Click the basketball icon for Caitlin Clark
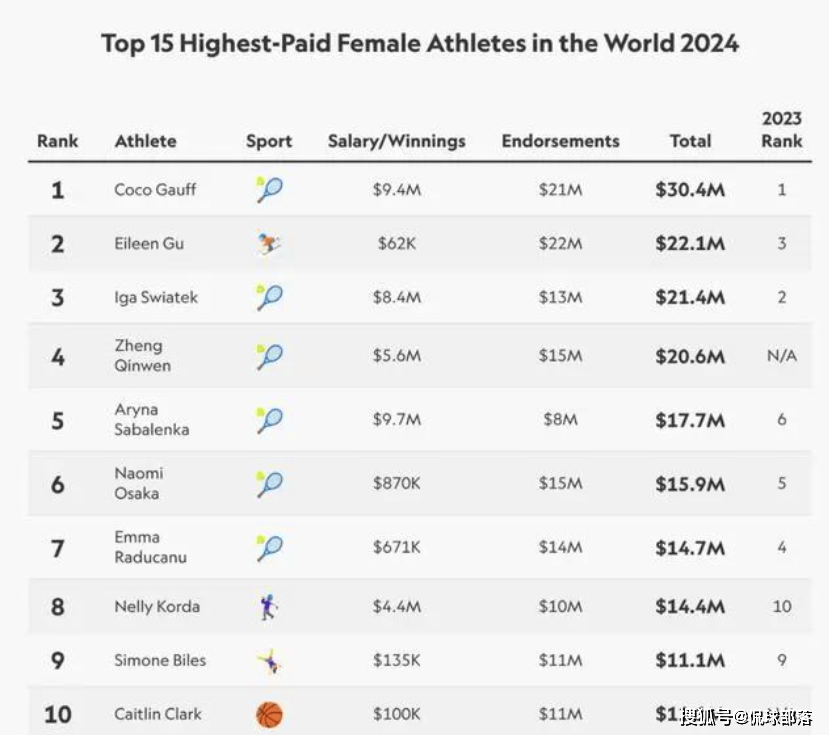829x735 pixels. [268, 714]
